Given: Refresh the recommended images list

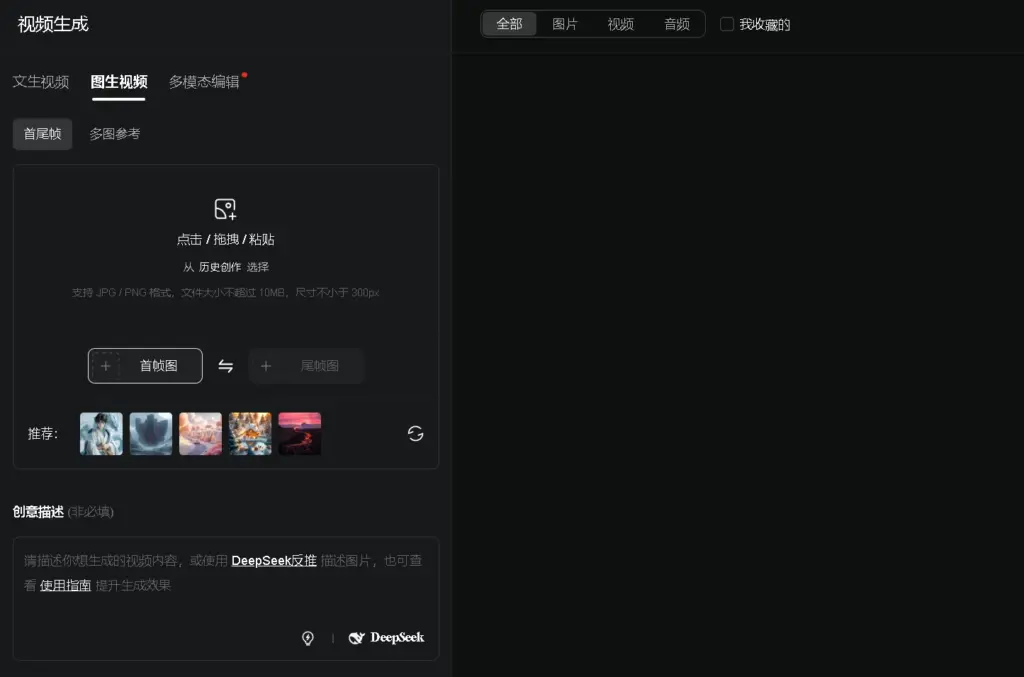Looking at the screenshot, I should [x=415, y=433].
